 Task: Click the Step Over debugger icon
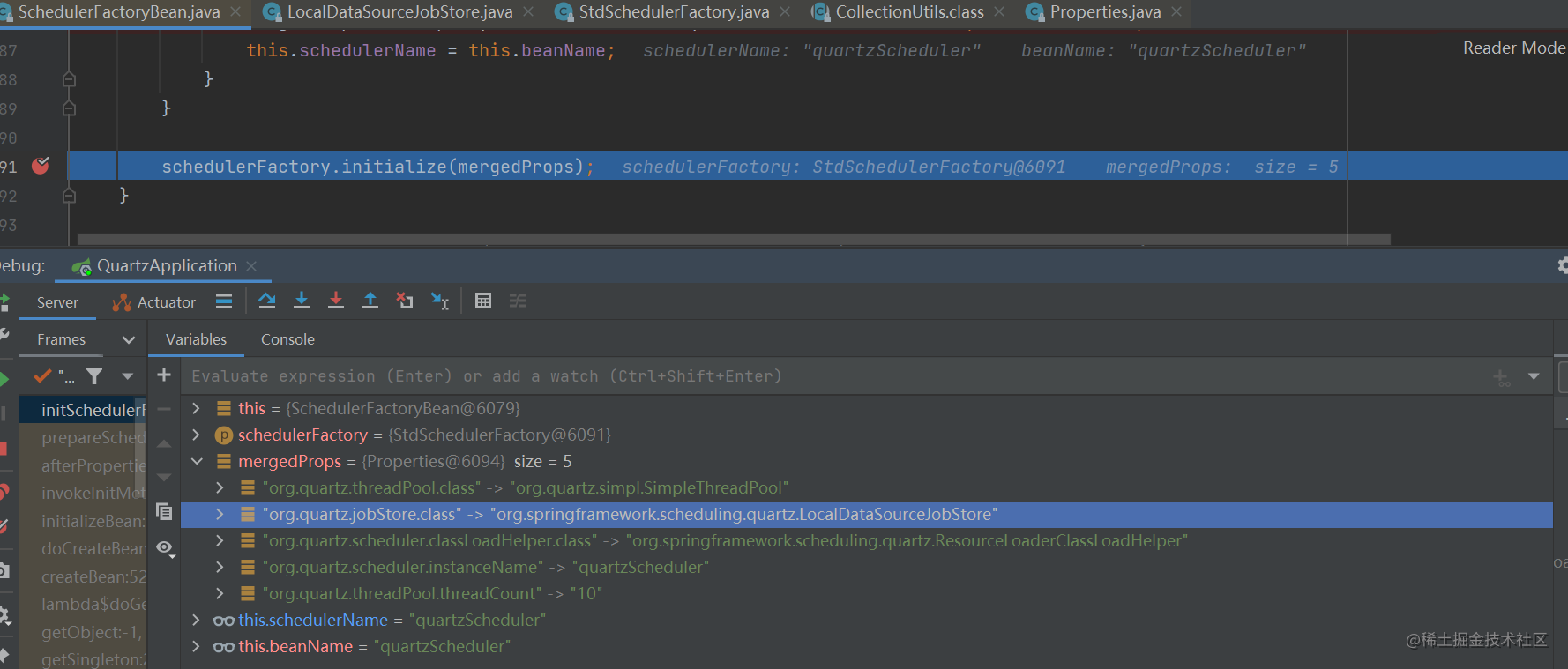coord(267,301)
